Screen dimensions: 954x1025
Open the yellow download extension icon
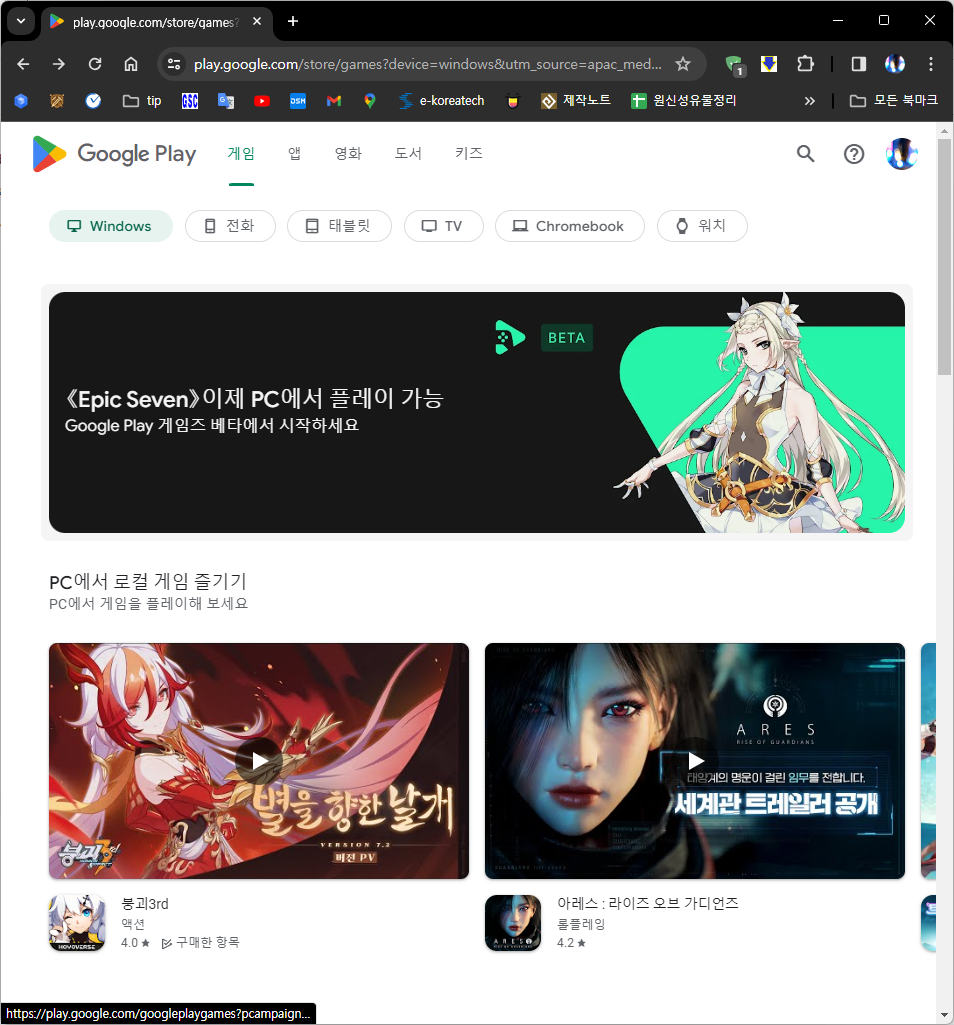(x=769, y=64)
